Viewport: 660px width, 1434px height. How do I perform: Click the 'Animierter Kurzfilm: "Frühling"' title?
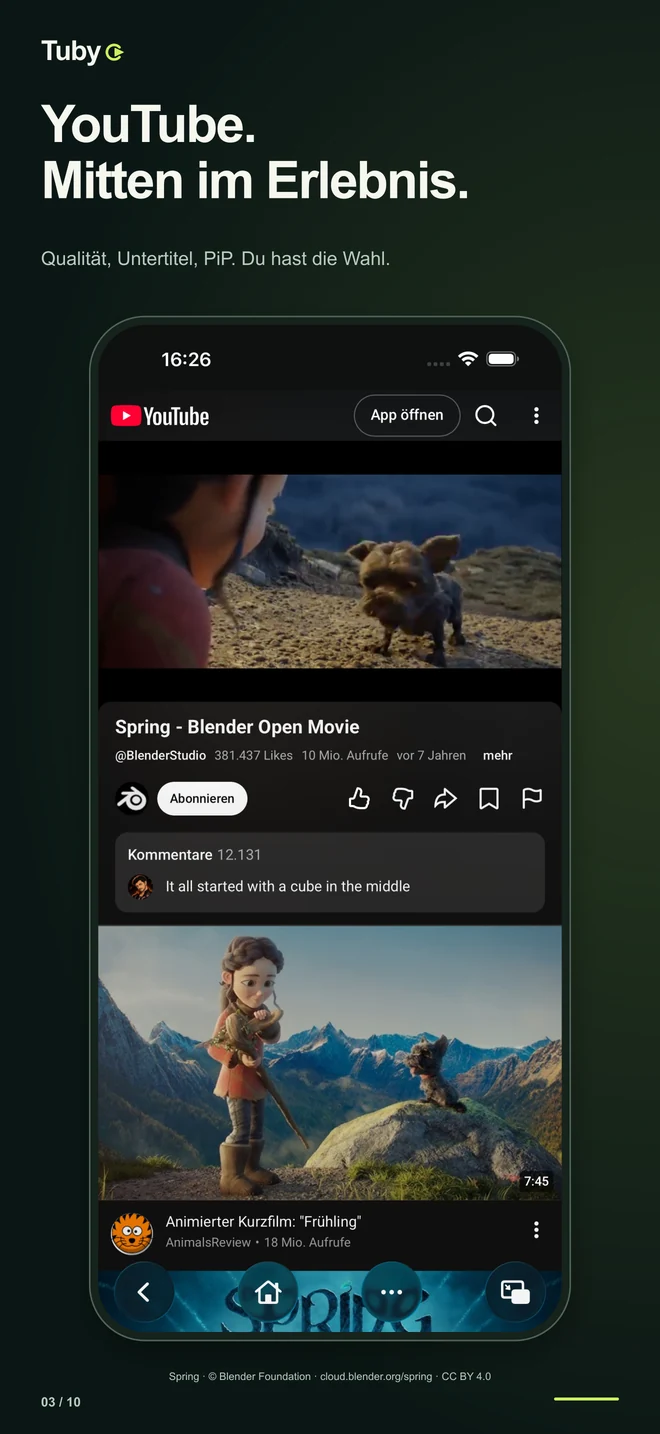[x=263, y=1222]
